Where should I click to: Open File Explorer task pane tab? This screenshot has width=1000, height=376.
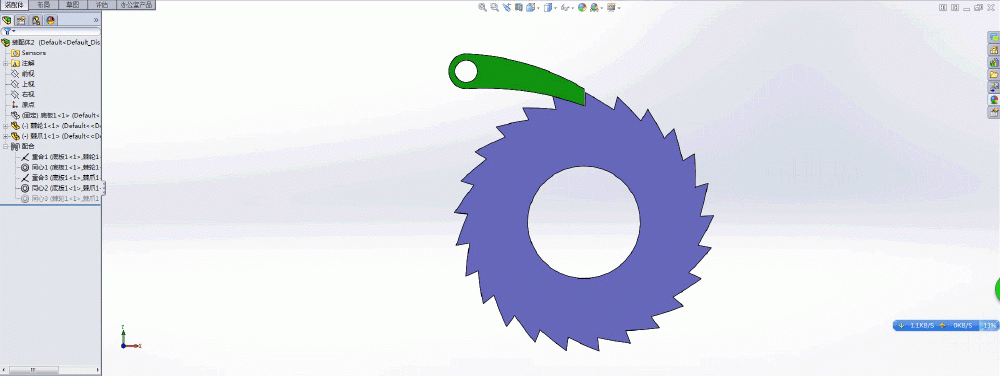[x=993, y=75]
